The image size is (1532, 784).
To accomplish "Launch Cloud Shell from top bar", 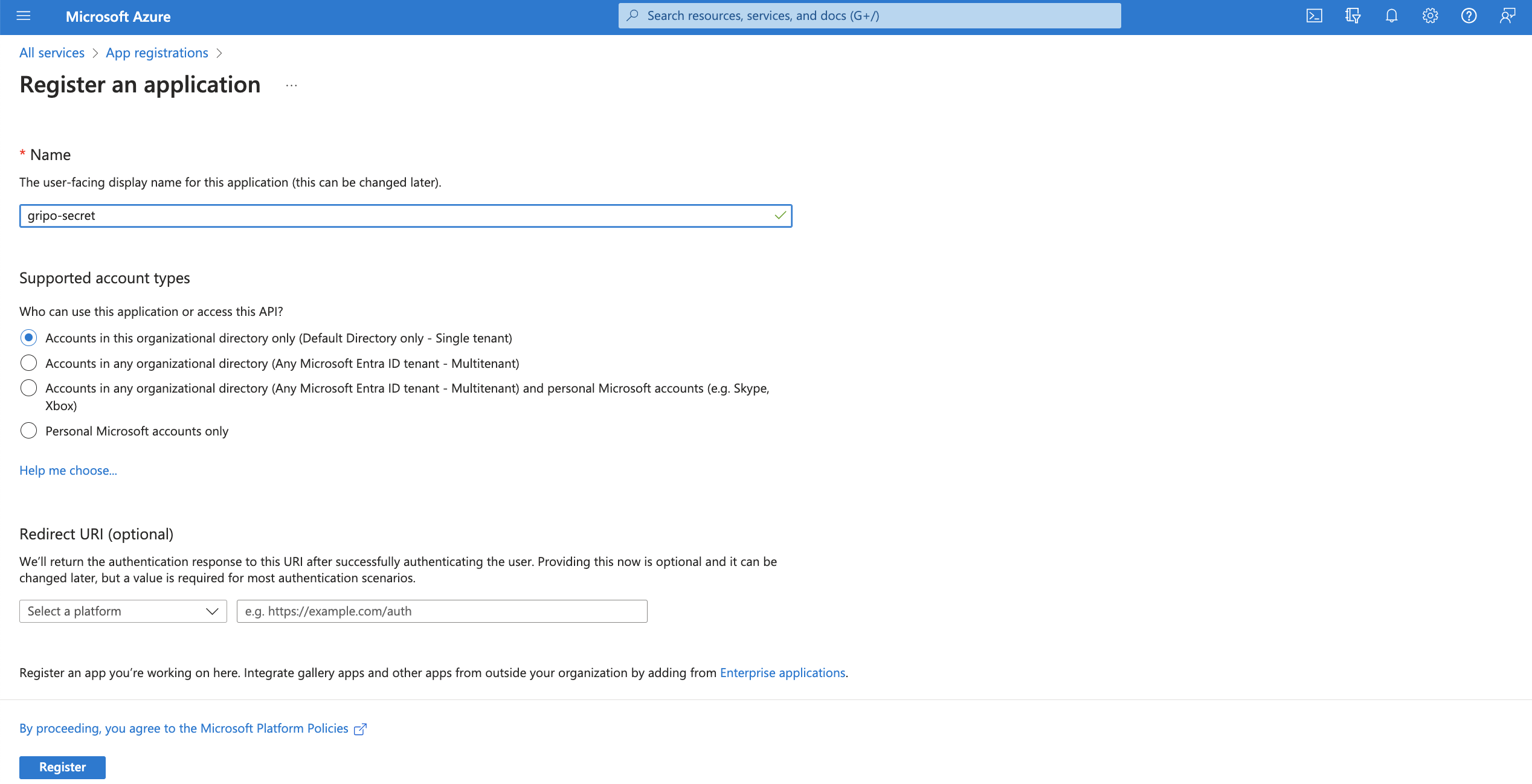I will click(1314, 16).
